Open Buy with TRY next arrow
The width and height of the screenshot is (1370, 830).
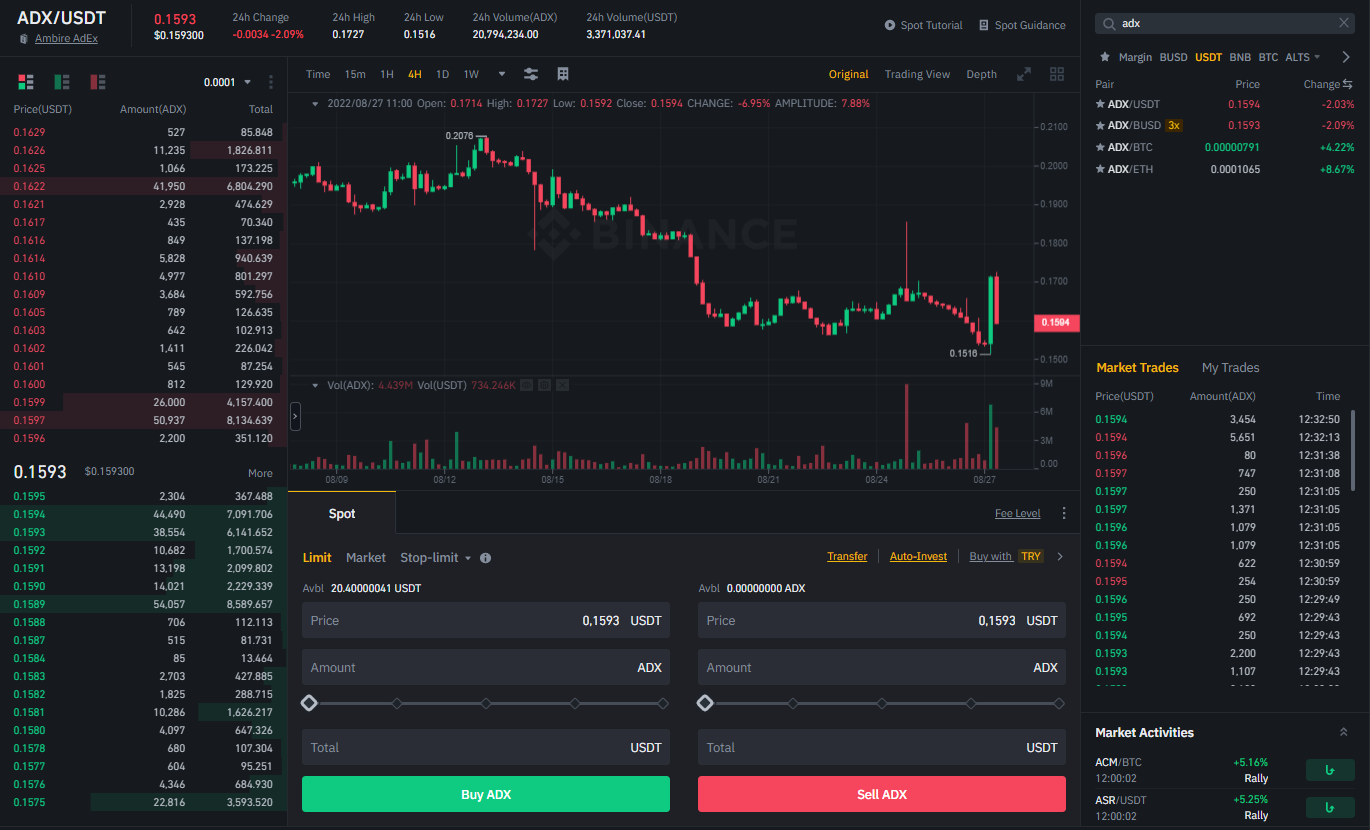tap(1060, 557)
